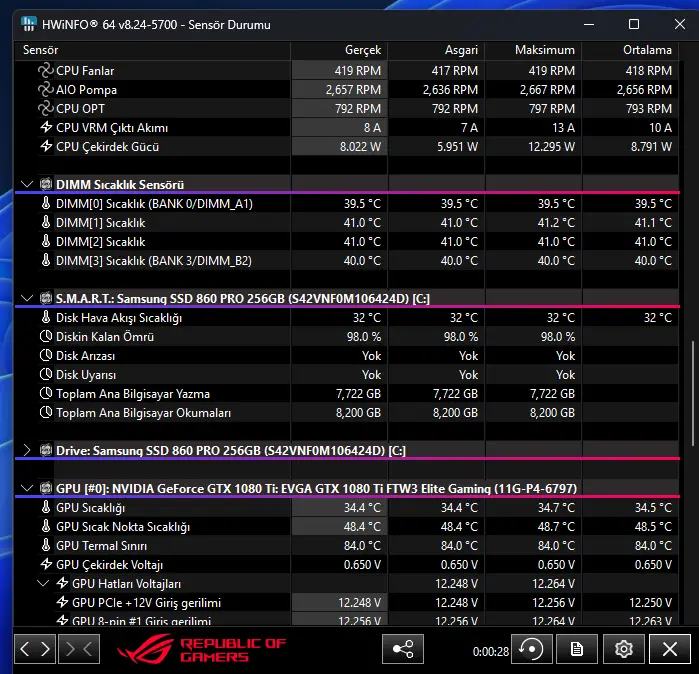Open the share/network button in bottom toolbar
The height and width of the screenshot is (674, 699).
pos(403,649)
